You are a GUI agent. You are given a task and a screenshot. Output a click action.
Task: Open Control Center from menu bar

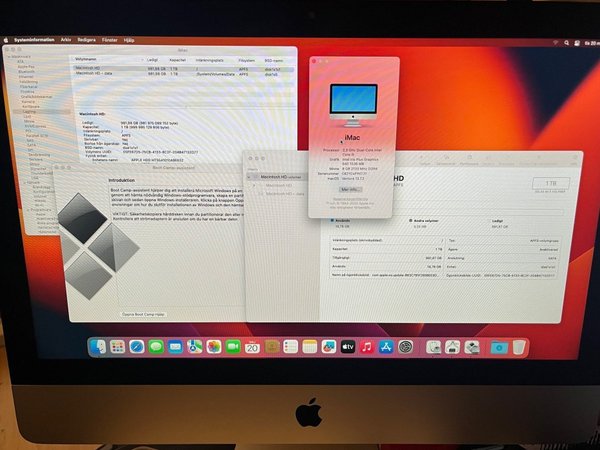click(577, 43)
